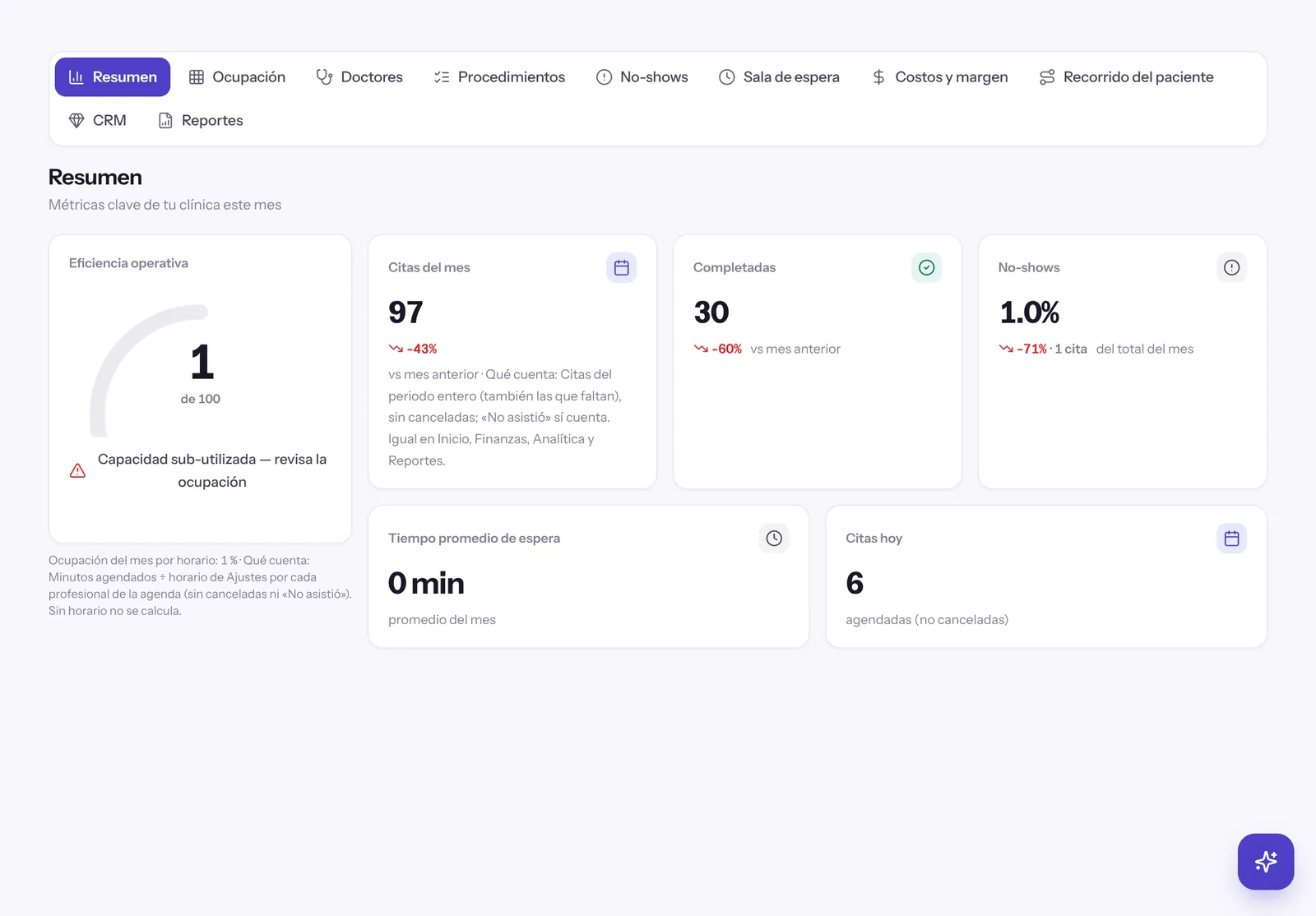Click the Eficiencia operativa card title
This screenshot has height=916, width=1316.
point(128,263)
